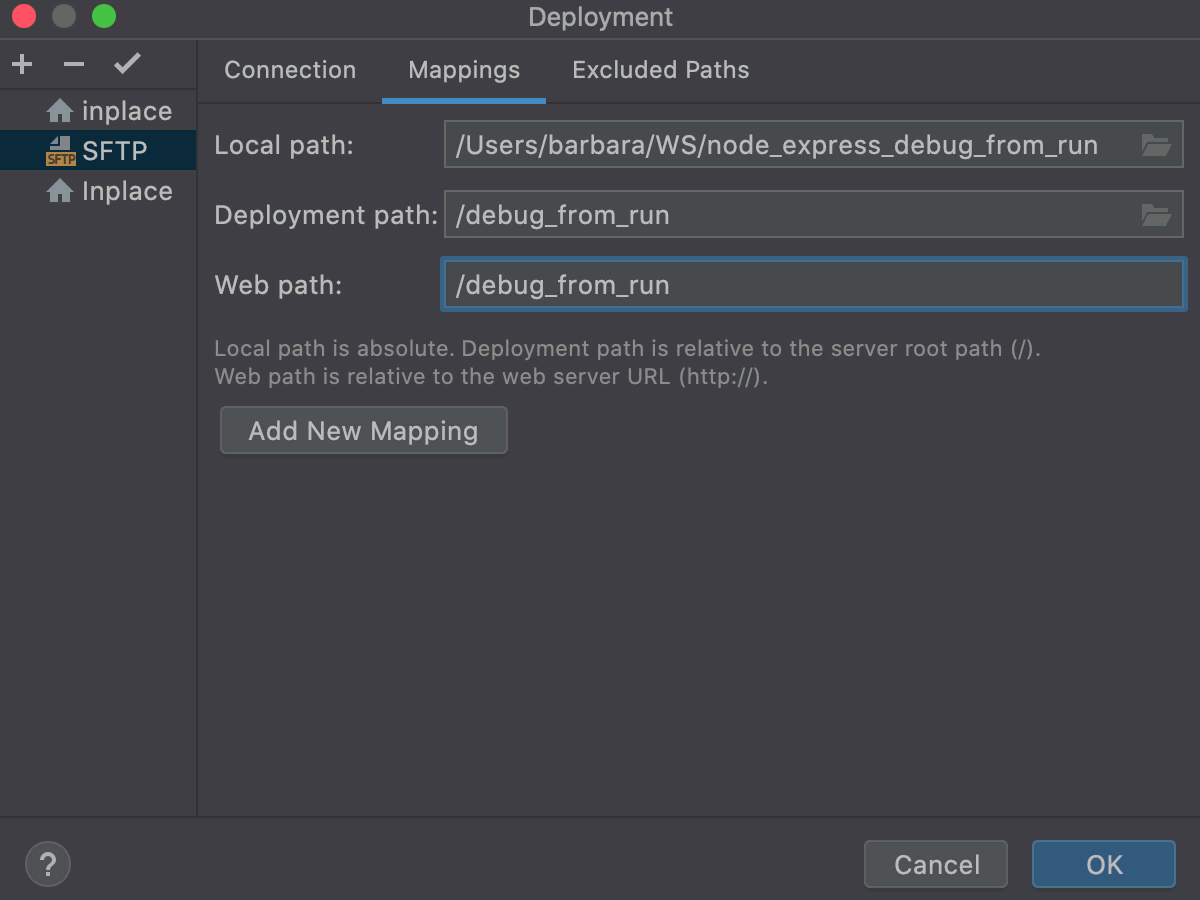
Task: Cancel the Deployment dialog
Action: [x=936, y=864]
